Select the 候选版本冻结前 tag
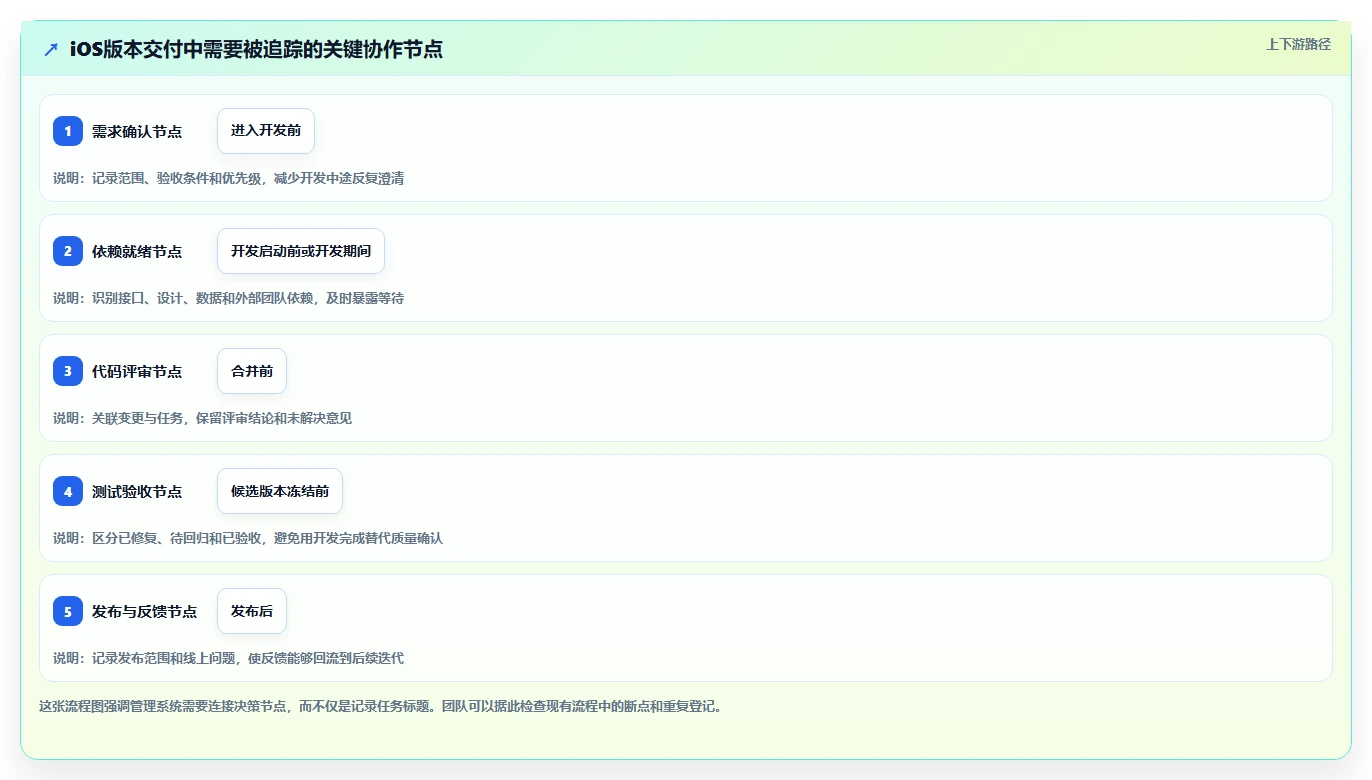The height and width of the screenshot is (780, 1372). point(280,491)
